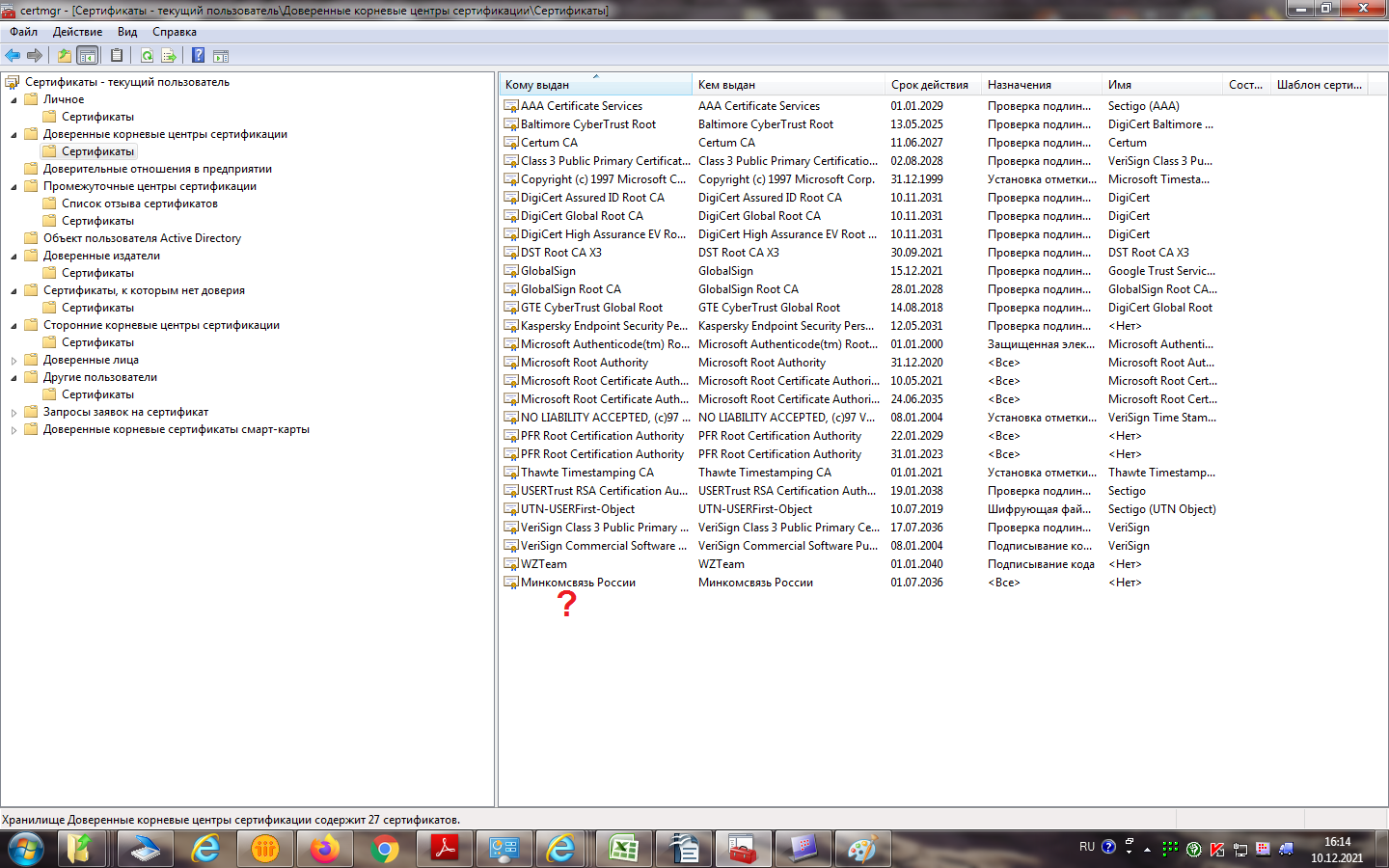Open Excel from the taskbar

pos(624,850)
